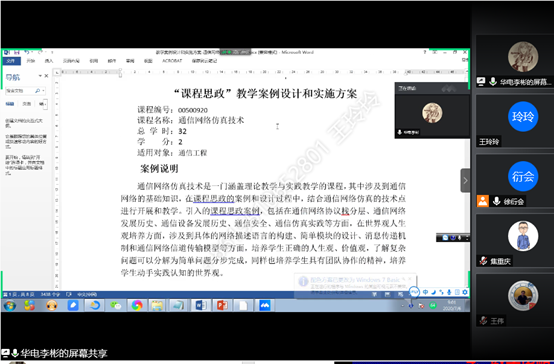Open the search options dropdown in navigation pane
This screenshot has width=554, height=364.
43,91
